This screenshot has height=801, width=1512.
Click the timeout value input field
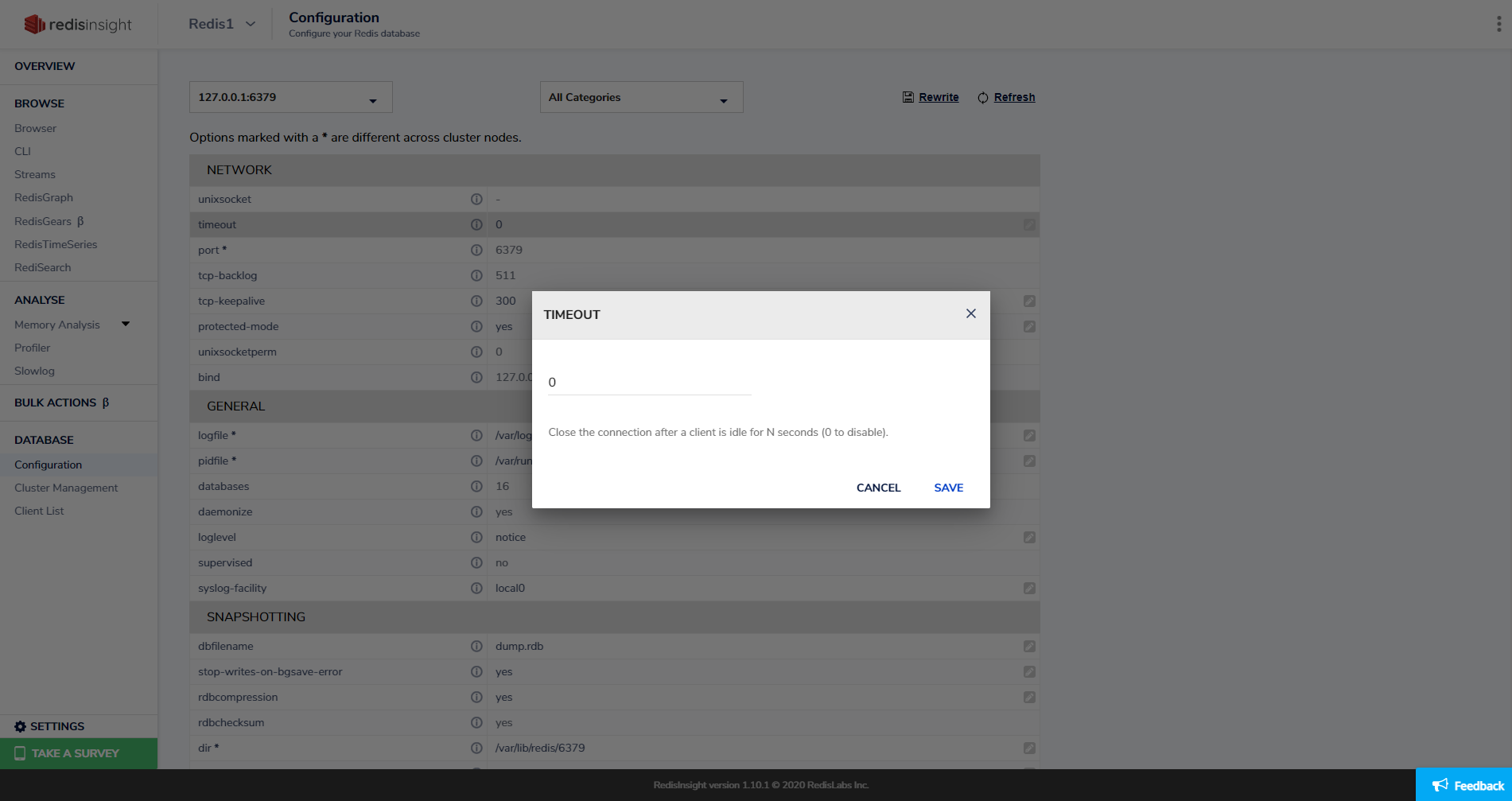[649, 382]
